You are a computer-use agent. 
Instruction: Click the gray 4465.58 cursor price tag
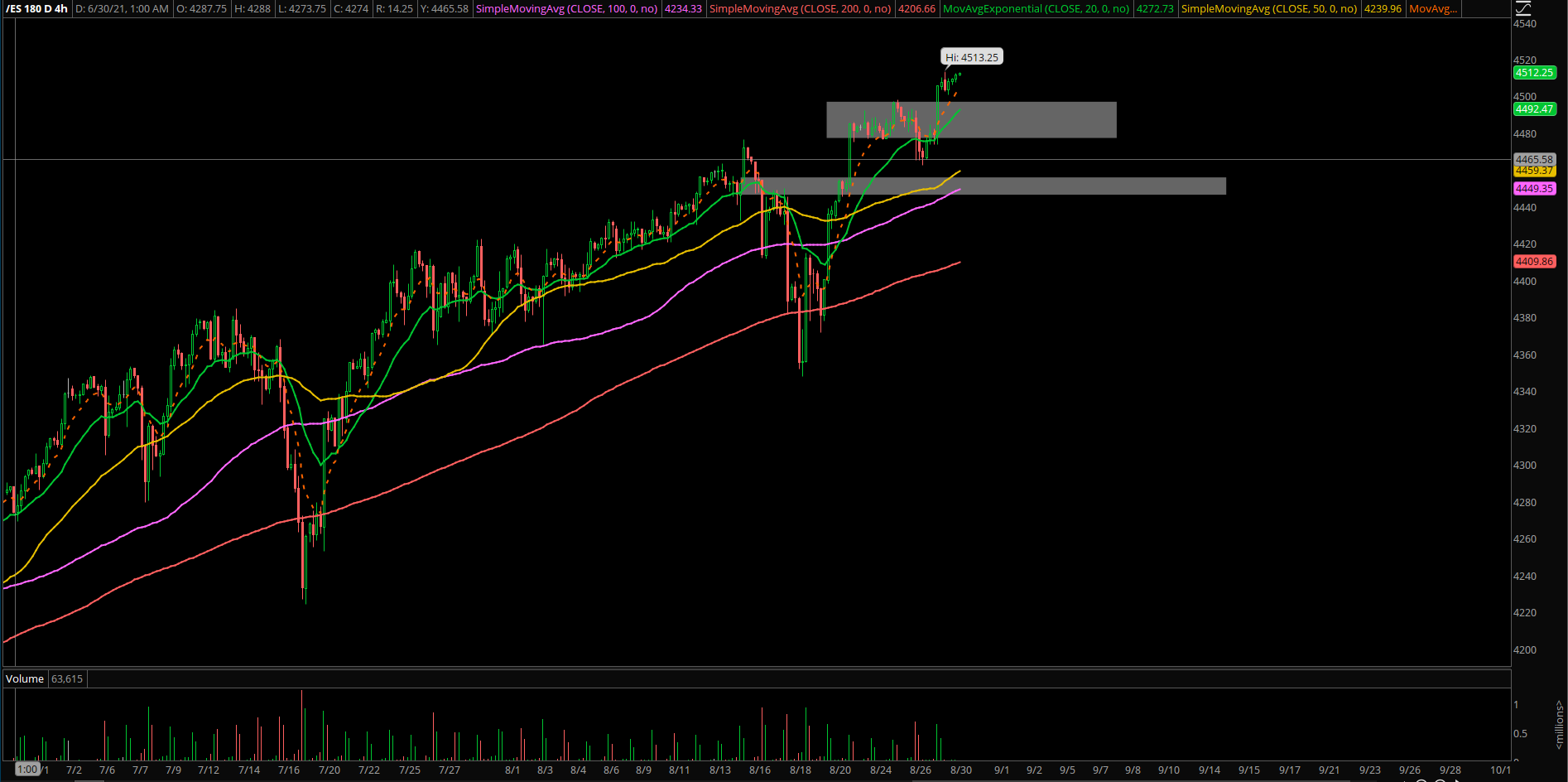coord(1534,159)
